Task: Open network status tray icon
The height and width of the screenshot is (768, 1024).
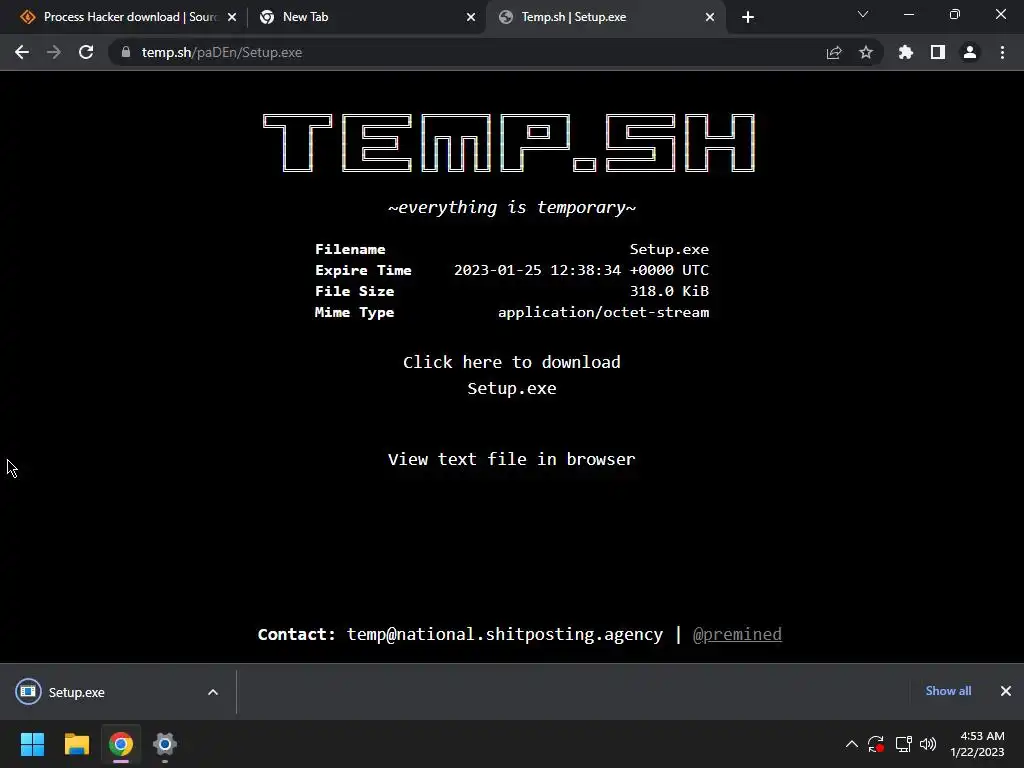Action: tap(903, 744)
